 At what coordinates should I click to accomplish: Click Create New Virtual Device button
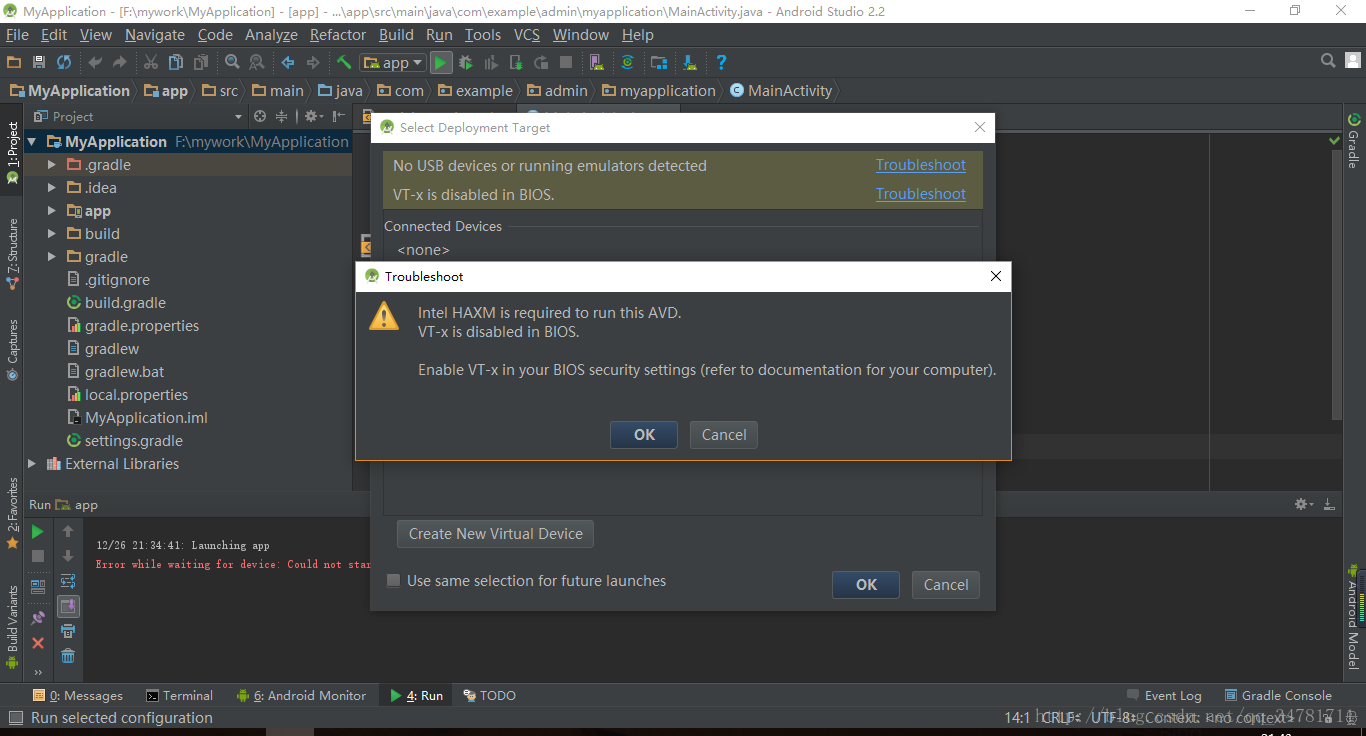(x=496, y=534)
